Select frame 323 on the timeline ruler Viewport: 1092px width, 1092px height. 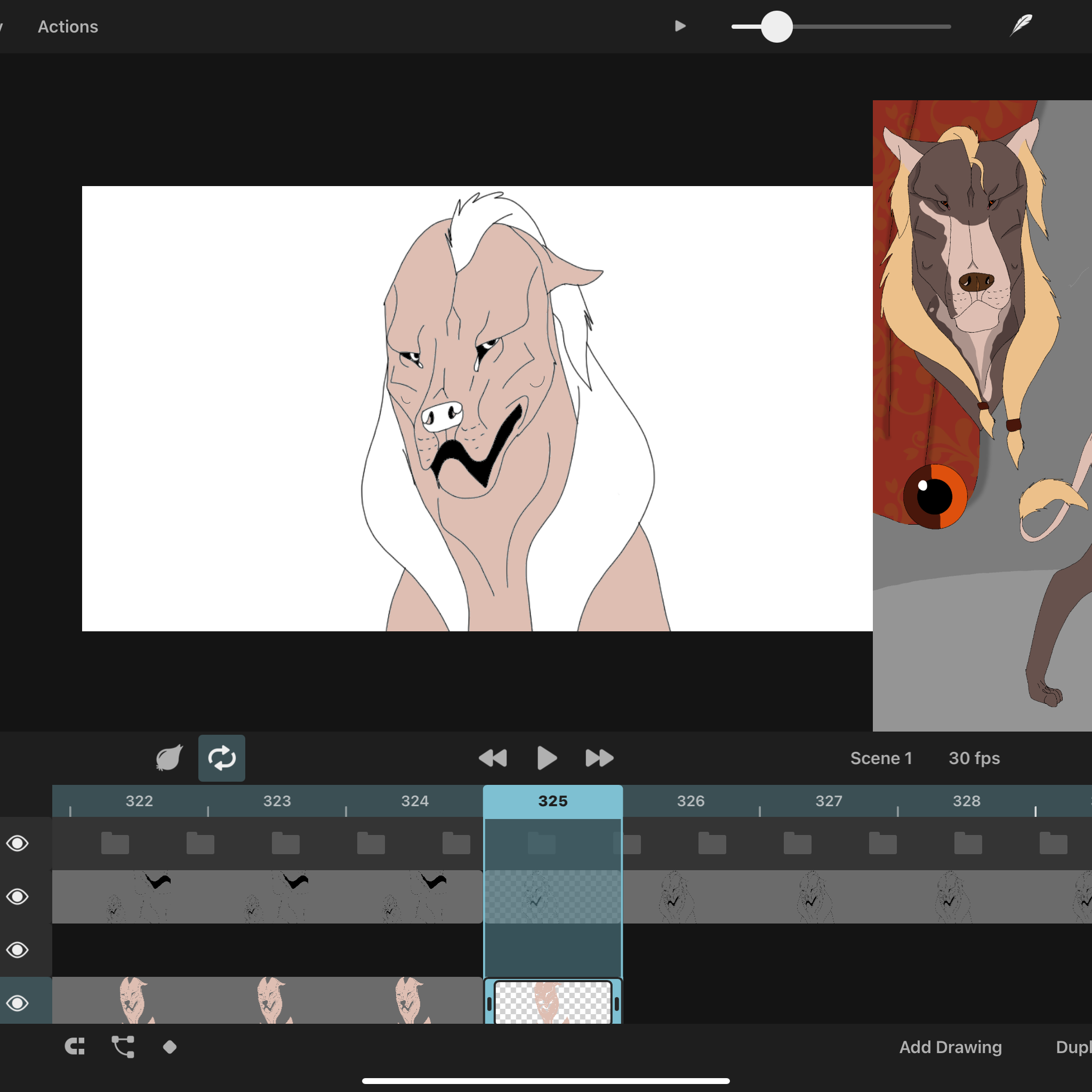(x=277, y=801)
